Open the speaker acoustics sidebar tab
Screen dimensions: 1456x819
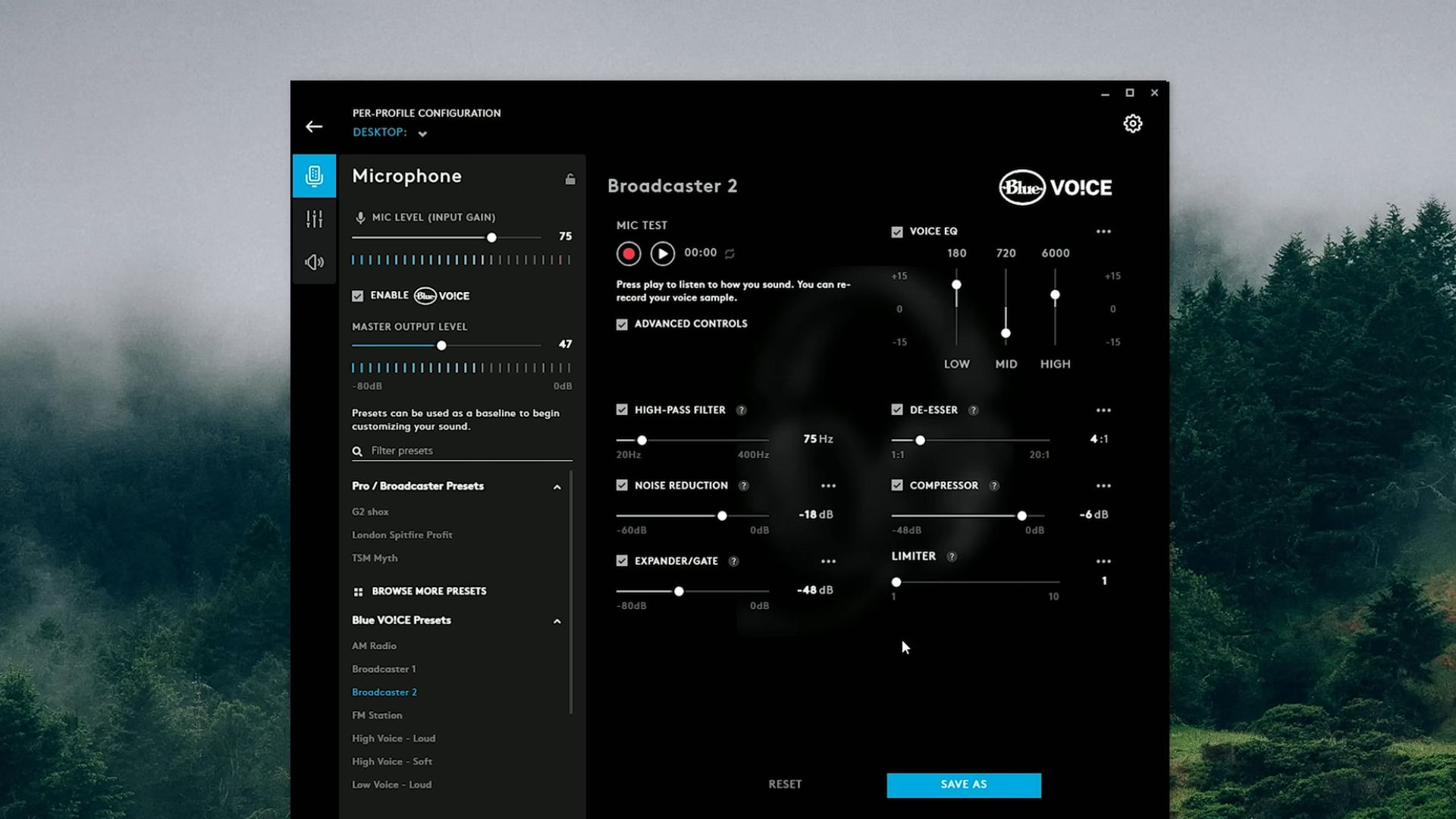[x=314, y=262]
